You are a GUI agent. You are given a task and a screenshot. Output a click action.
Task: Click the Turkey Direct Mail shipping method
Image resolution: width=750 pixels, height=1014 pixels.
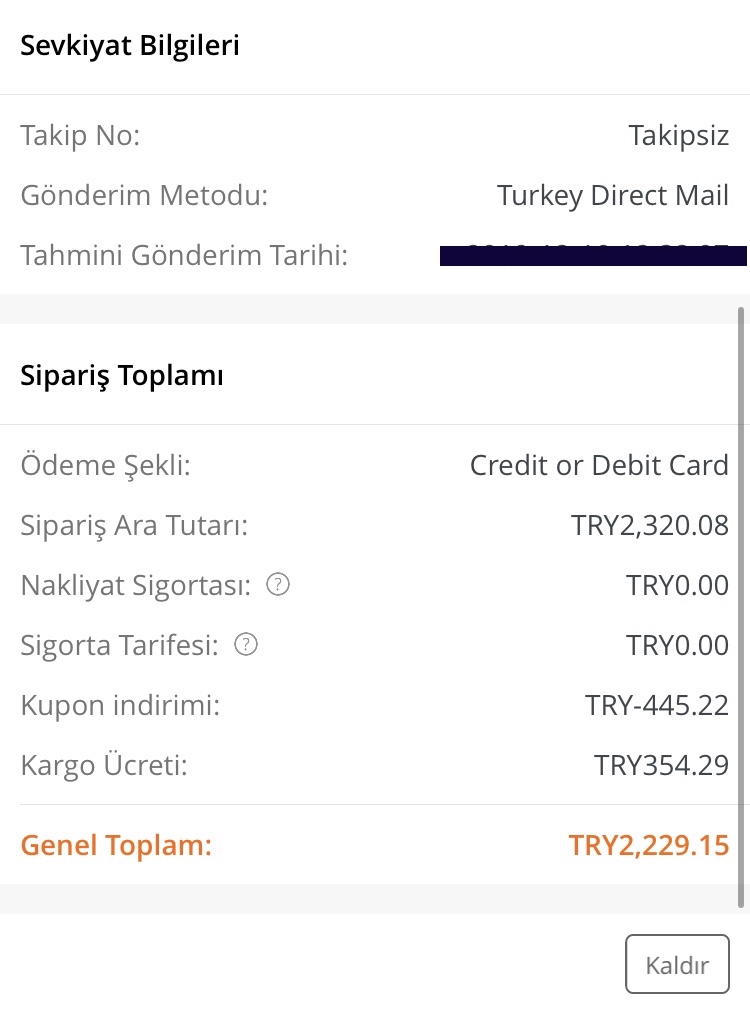(x=613, y=195)
